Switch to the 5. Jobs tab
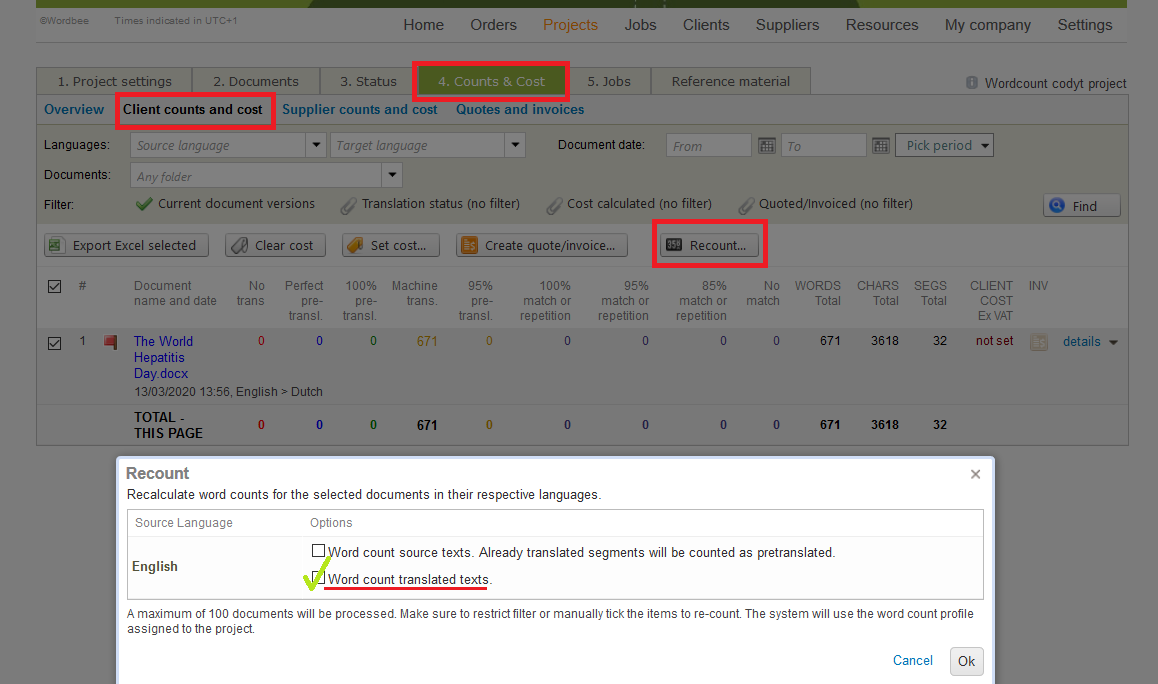The height and width of the screenshot is (684, 1158). pyautogui.click(x=608, y=81)
